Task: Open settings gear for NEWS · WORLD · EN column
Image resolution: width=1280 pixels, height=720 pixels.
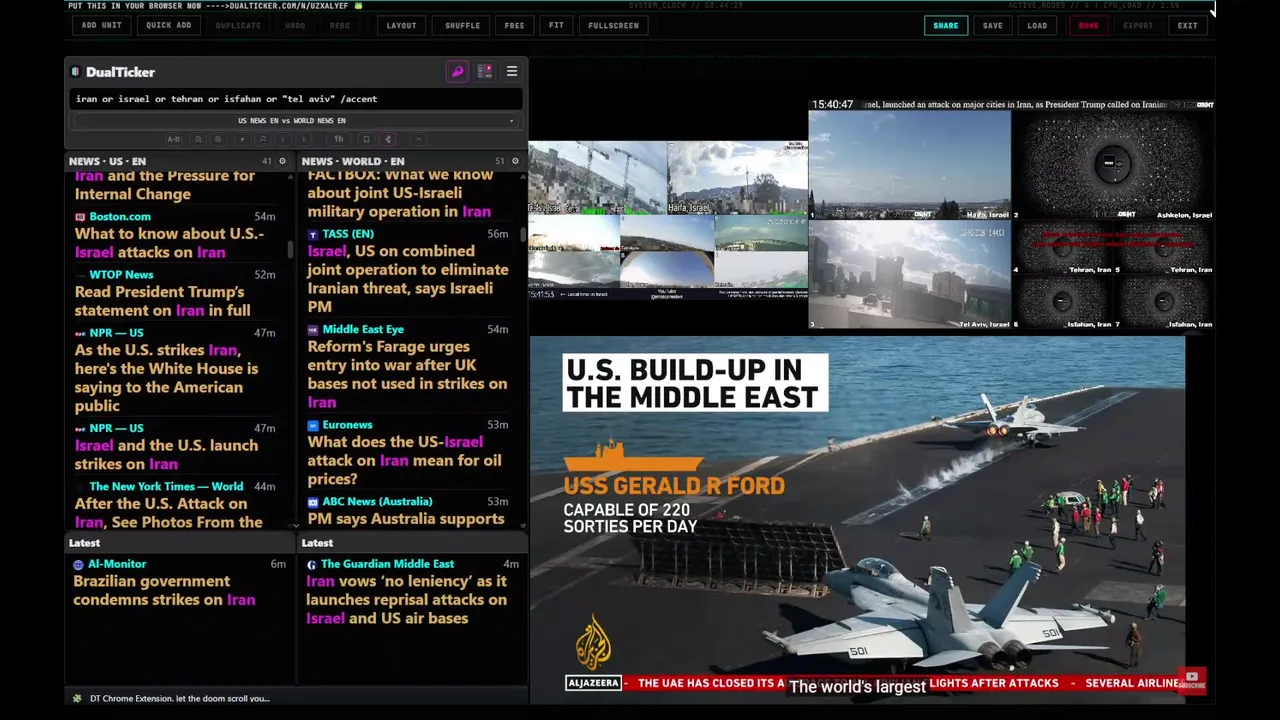Action: [x=515, y=161]
